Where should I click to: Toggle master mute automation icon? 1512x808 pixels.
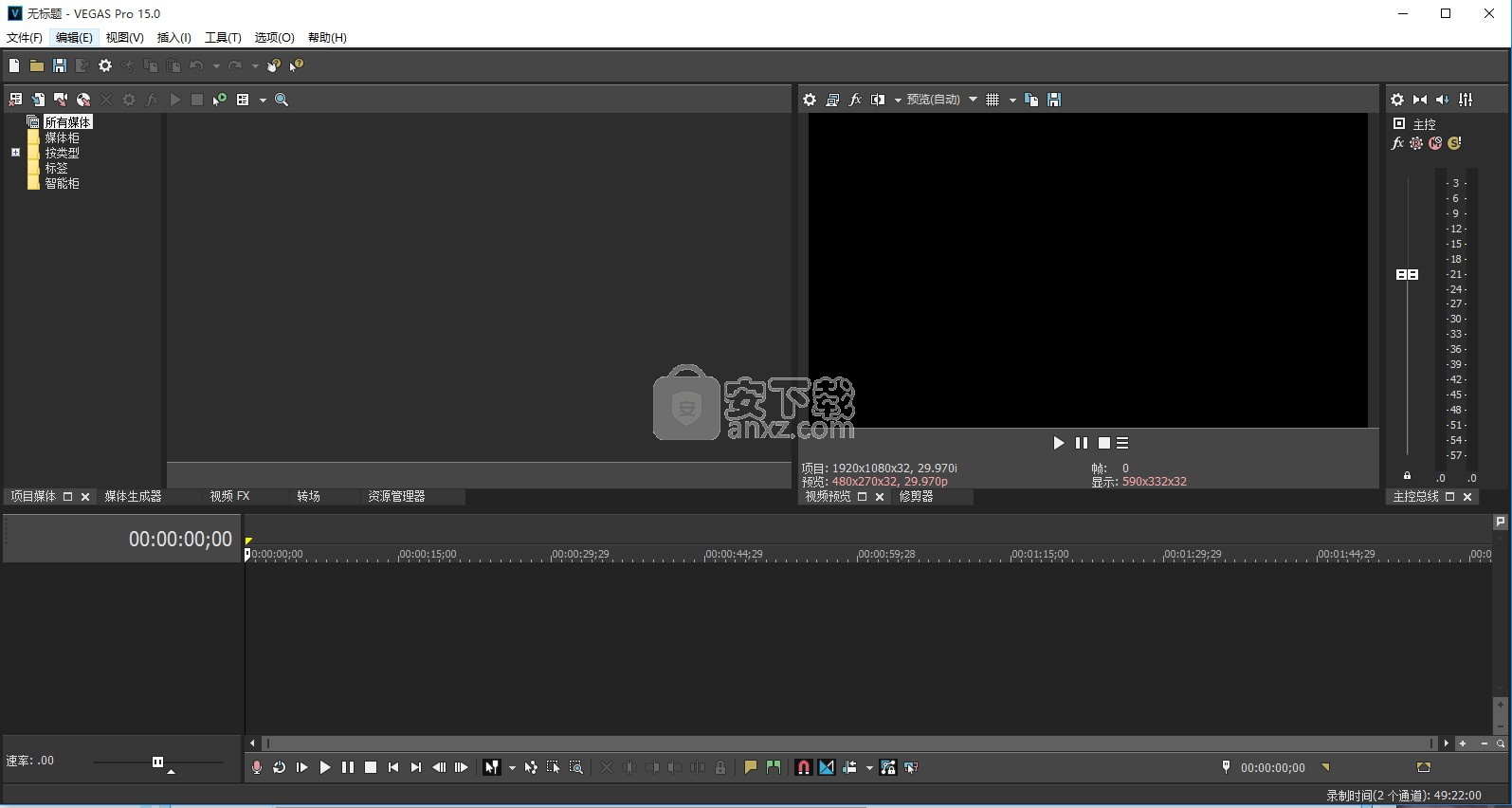[1435, 143]
